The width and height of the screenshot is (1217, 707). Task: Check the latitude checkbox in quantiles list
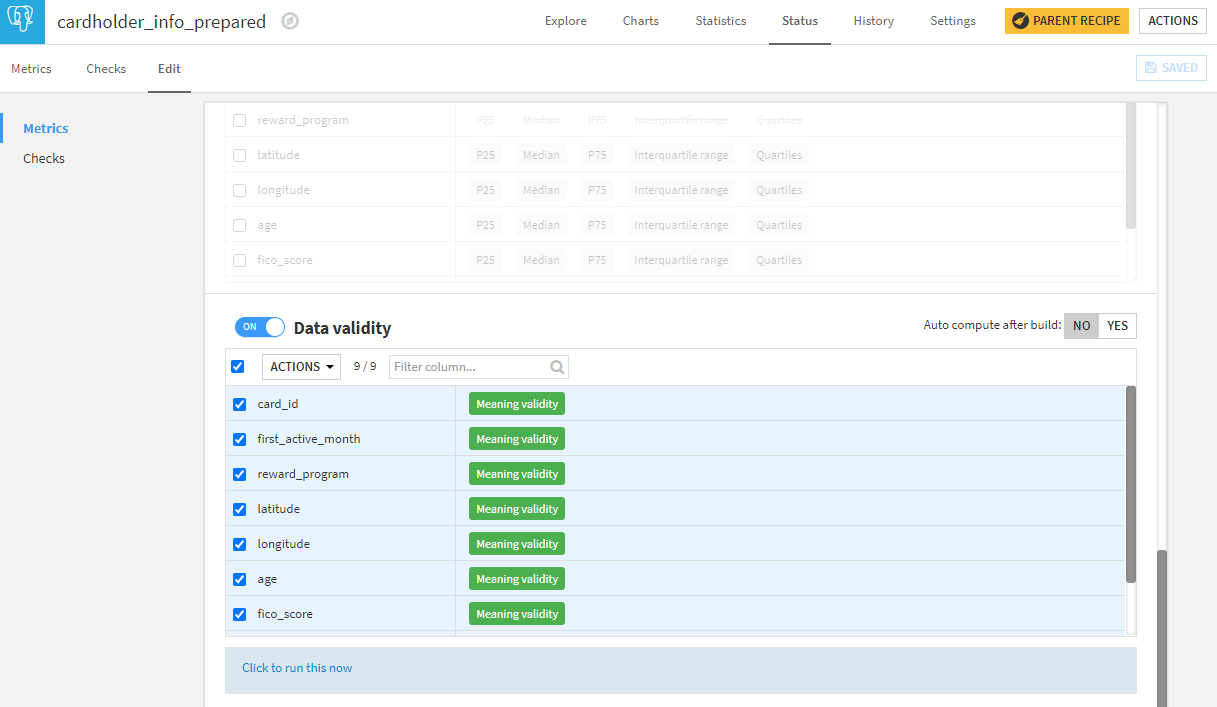tap(239, 155)
